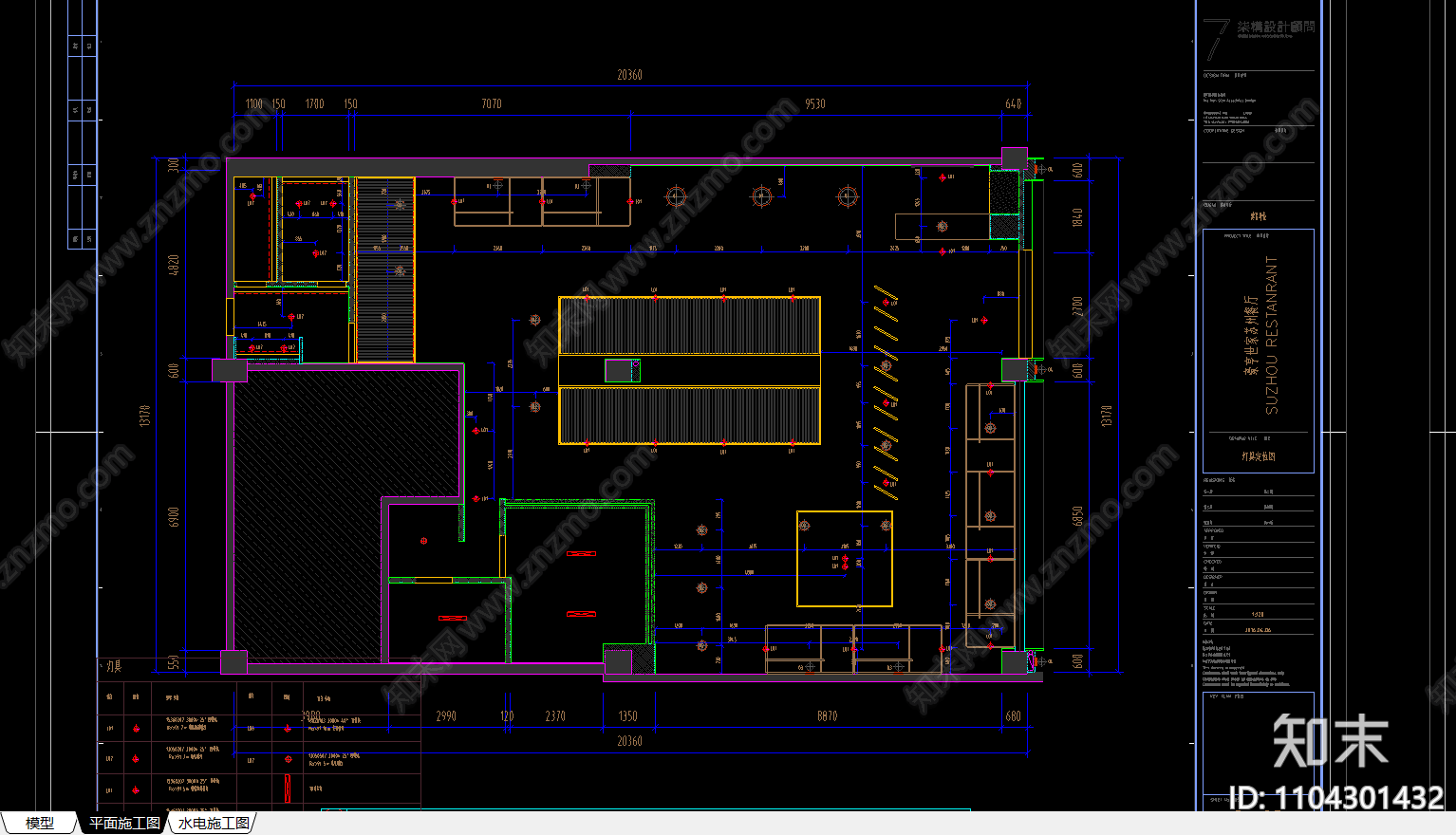This screenshot has height=835, width=1456.
Task: Select the 水电施工图 layout tab
Action: pos(214,824)
